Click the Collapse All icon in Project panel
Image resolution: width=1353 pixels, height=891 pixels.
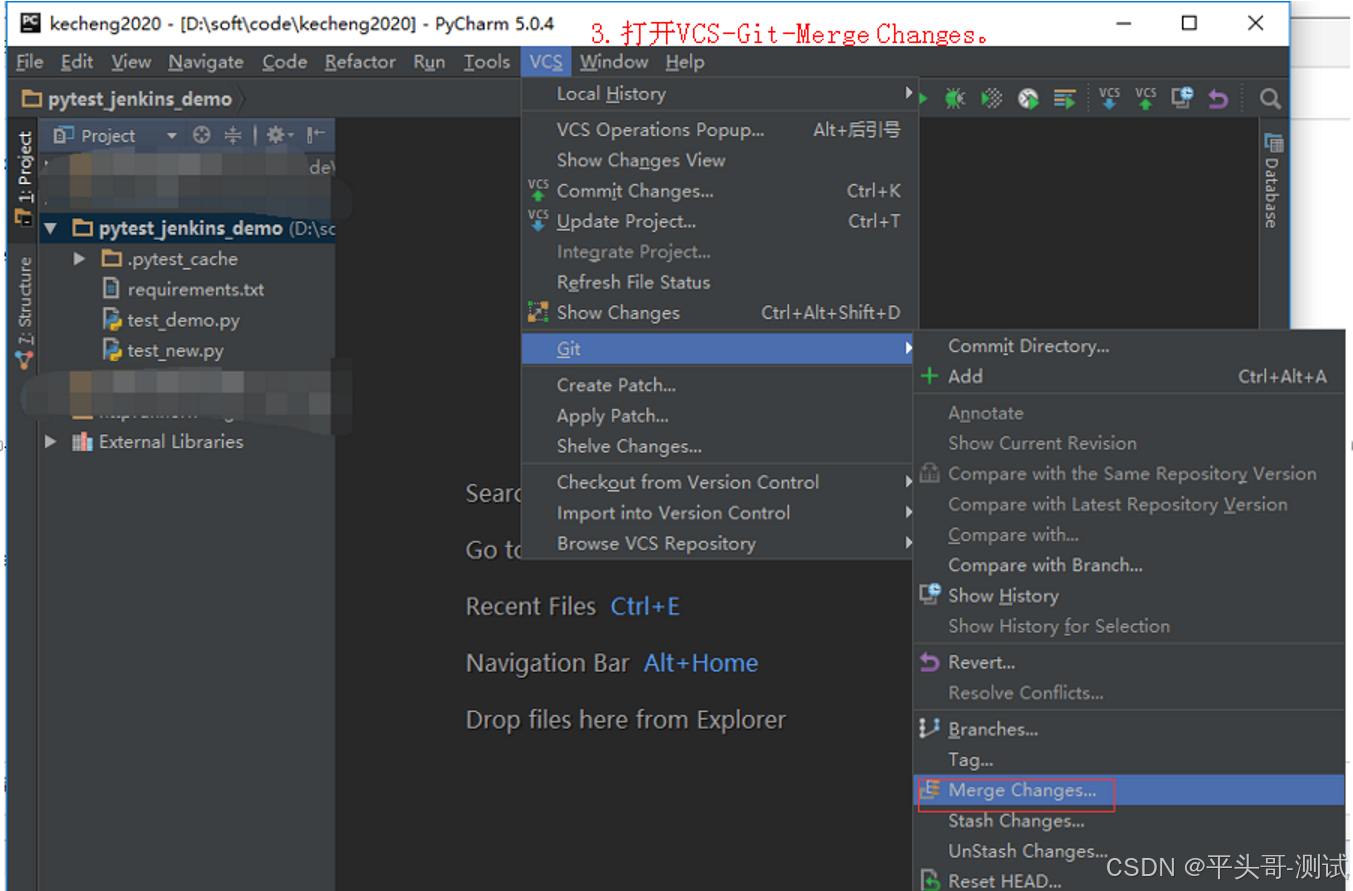coord(234,135)
